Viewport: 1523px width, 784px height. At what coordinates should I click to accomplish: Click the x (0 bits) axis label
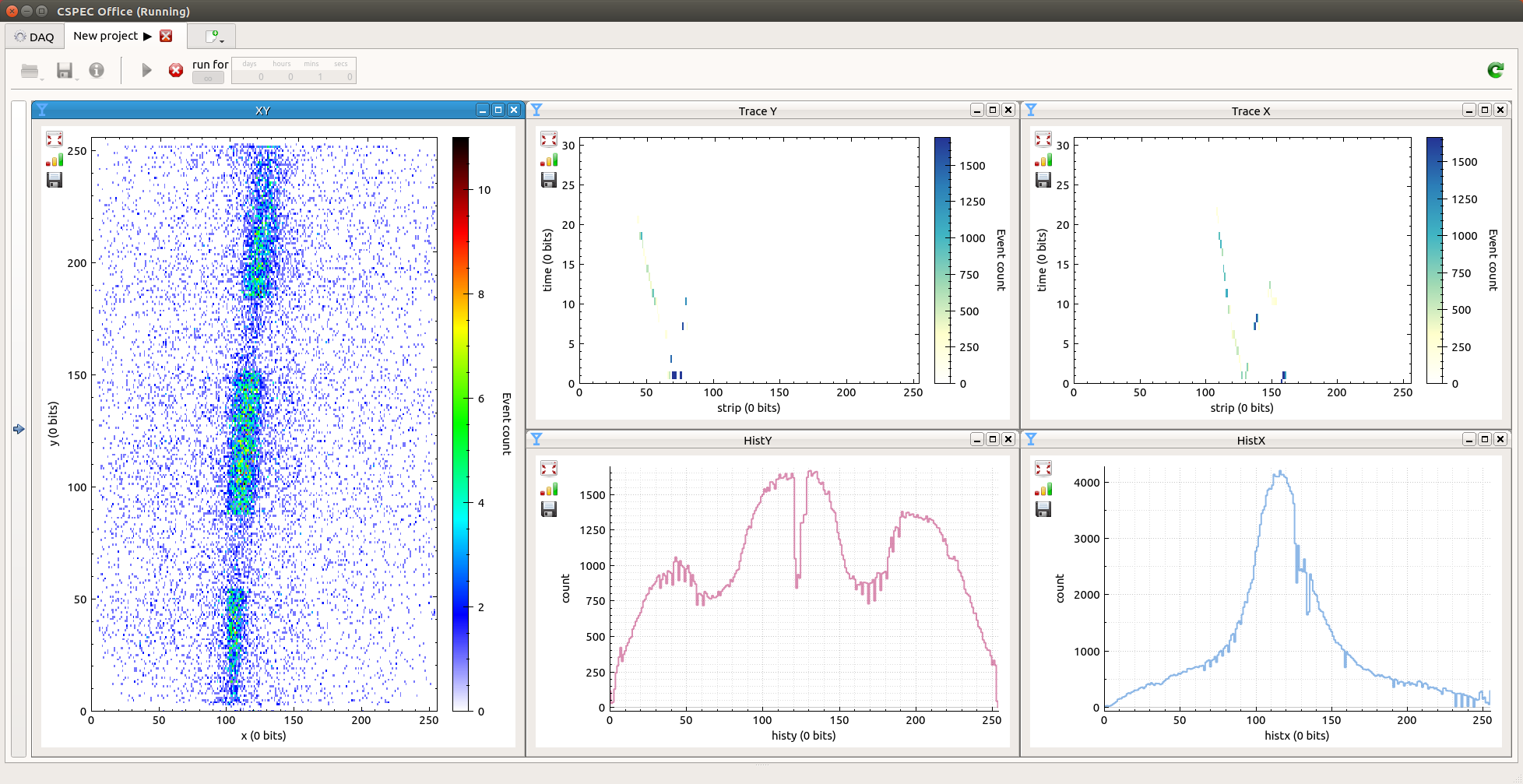coord(263,736)
